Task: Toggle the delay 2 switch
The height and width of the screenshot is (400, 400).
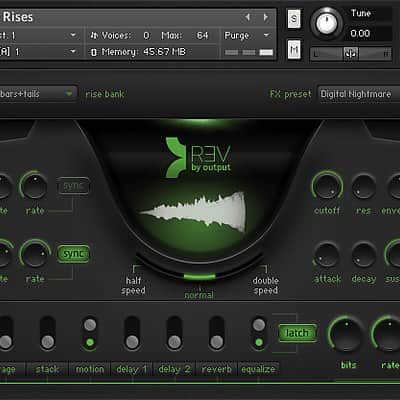Action: click(174, 333)
